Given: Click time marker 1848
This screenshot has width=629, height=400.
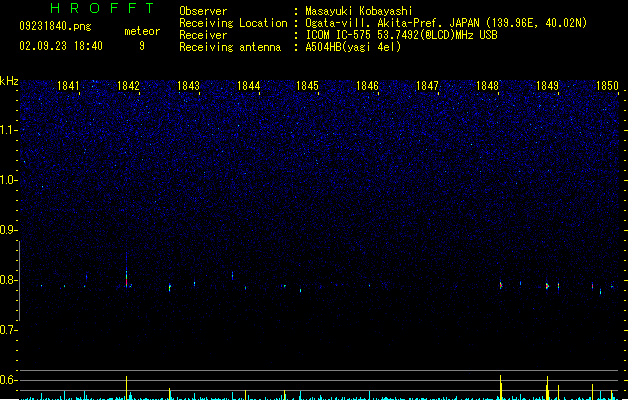Looking at the screenshot, I should click(x=487, y=86).
